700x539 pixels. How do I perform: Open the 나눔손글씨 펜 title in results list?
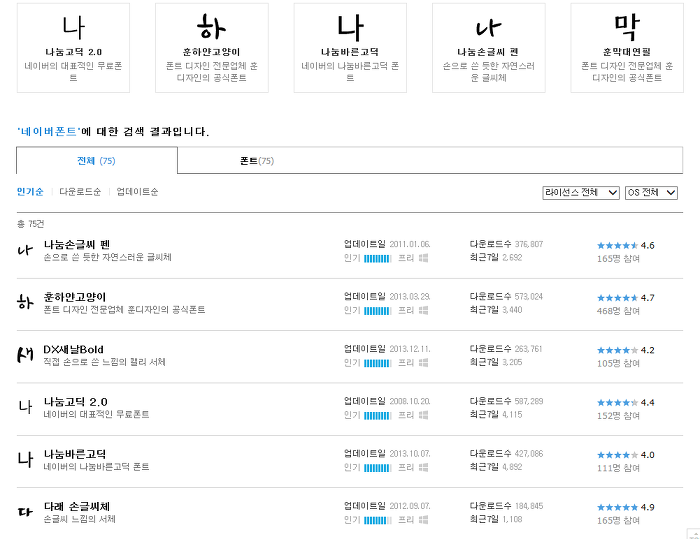coord(77,245)
